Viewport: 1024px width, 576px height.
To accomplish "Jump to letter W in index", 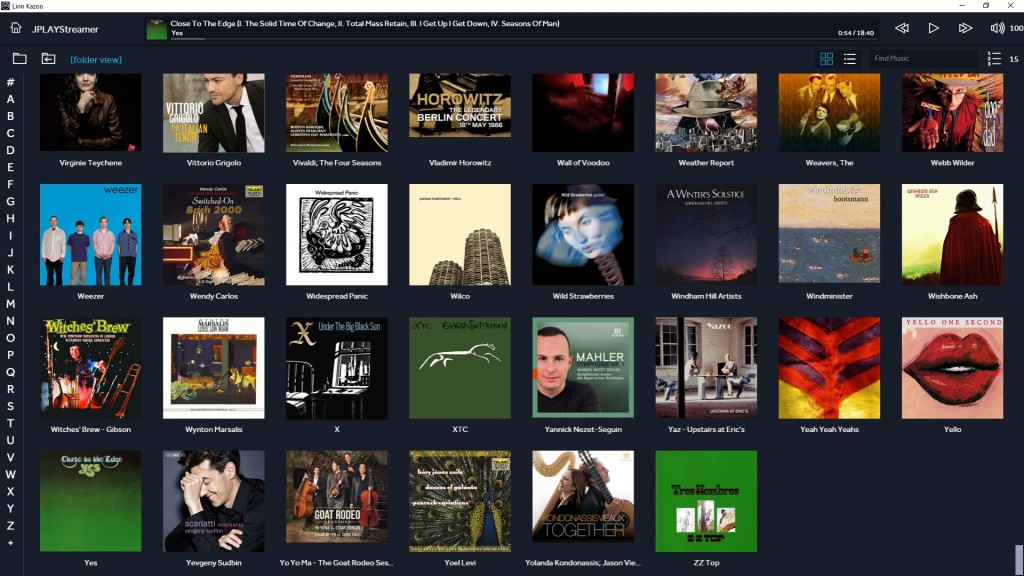I will point(10,475).
